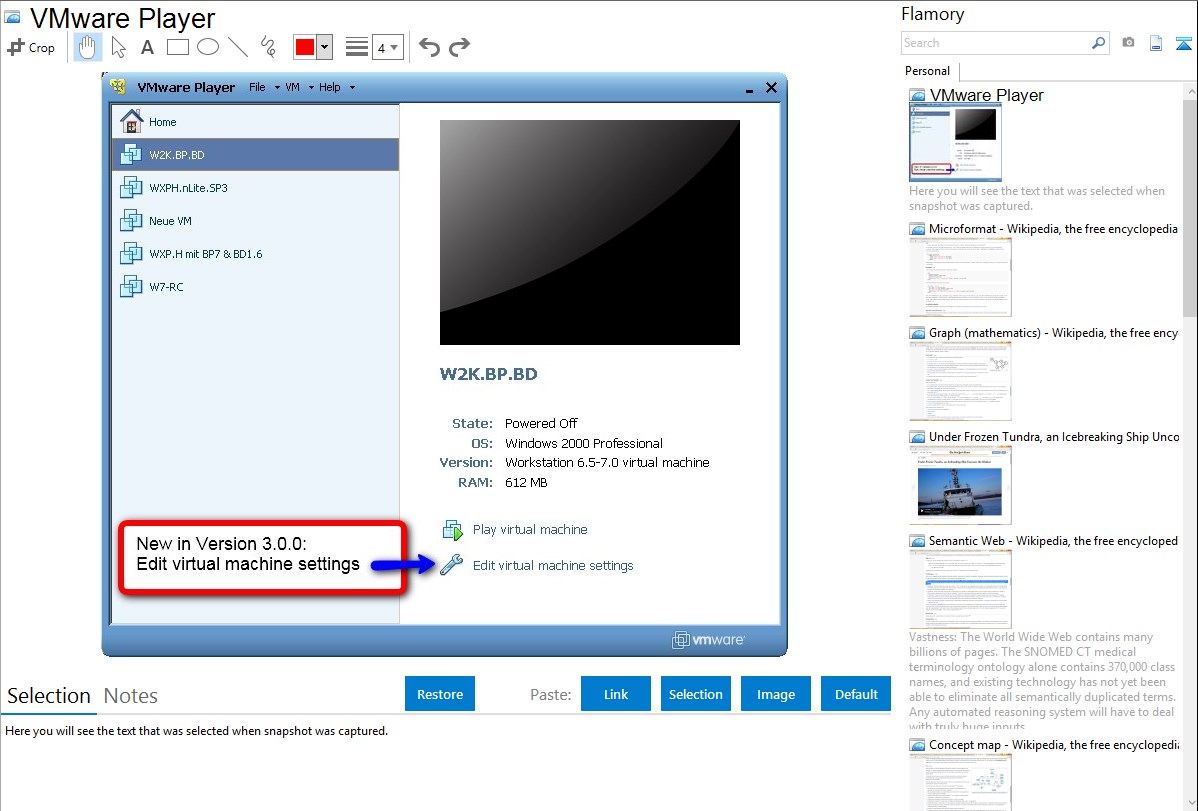The width and height of the screenshot is (1198, 811).
Task: Click the camera capture icon
Action: 1128,43
